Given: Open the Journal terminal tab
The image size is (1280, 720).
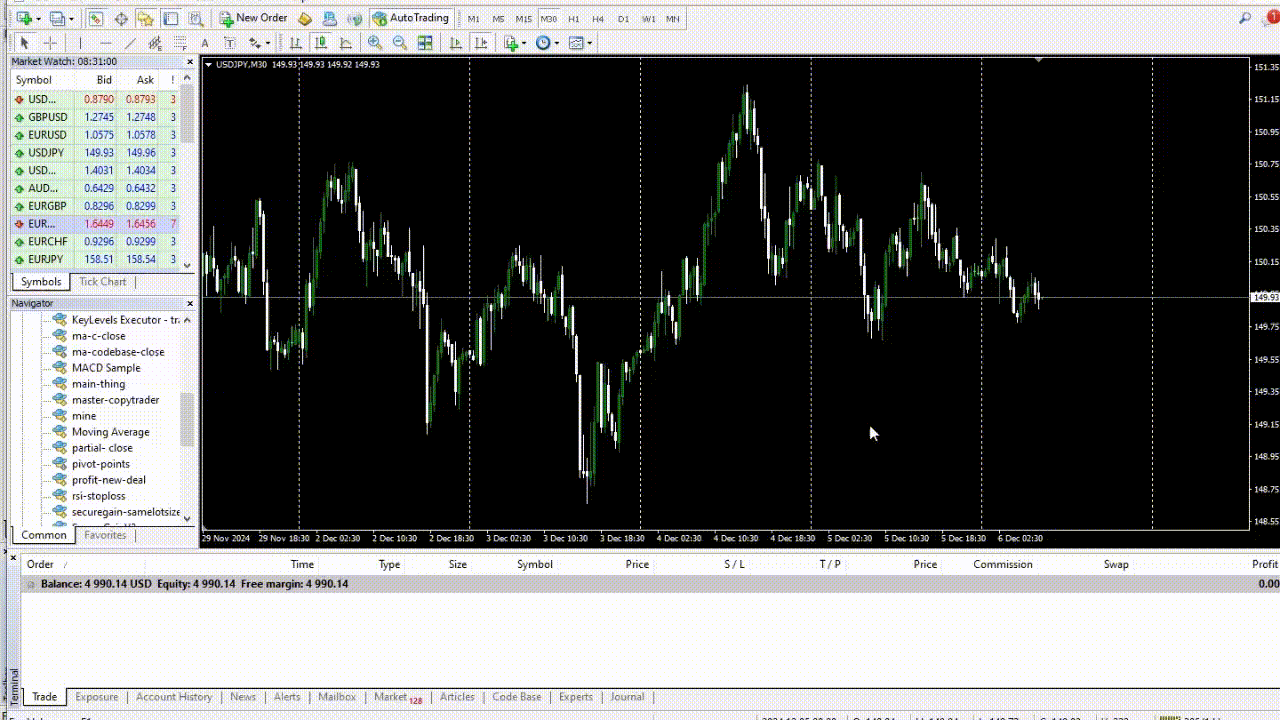Looking at the screenshot, I should point(628,697).
